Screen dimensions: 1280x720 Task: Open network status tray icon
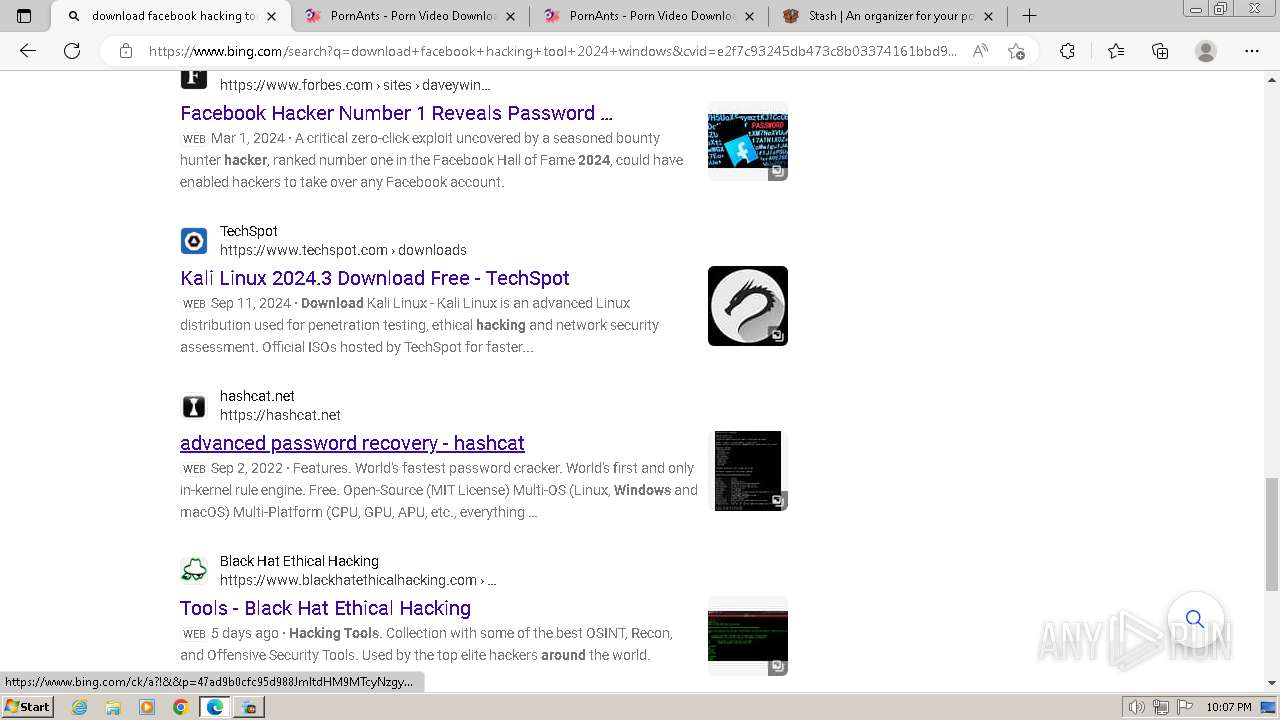pos(1160,707)
